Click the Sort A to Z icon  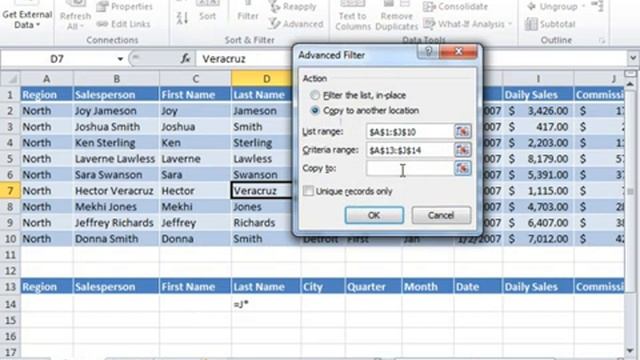[182, 18]
